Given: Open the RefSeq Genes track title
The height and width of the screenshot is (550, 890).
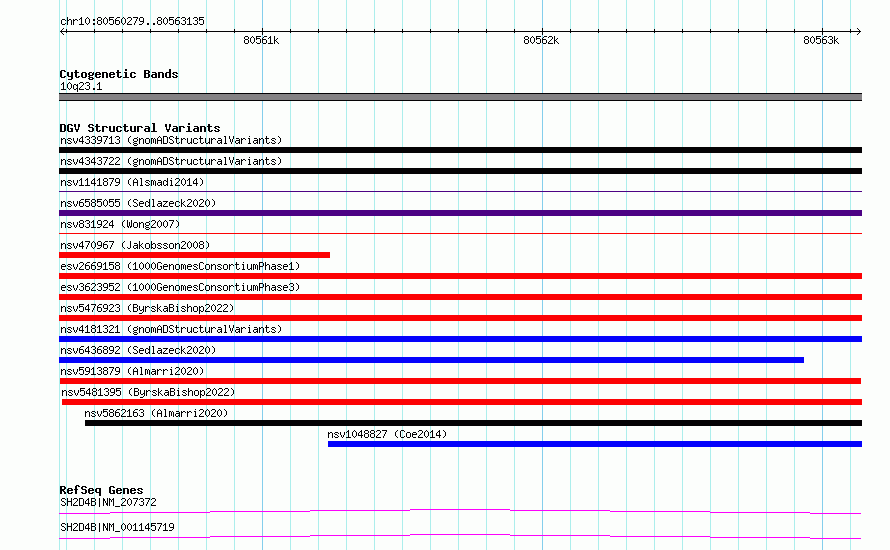Looking at the screenshot, I should point(102,490).
